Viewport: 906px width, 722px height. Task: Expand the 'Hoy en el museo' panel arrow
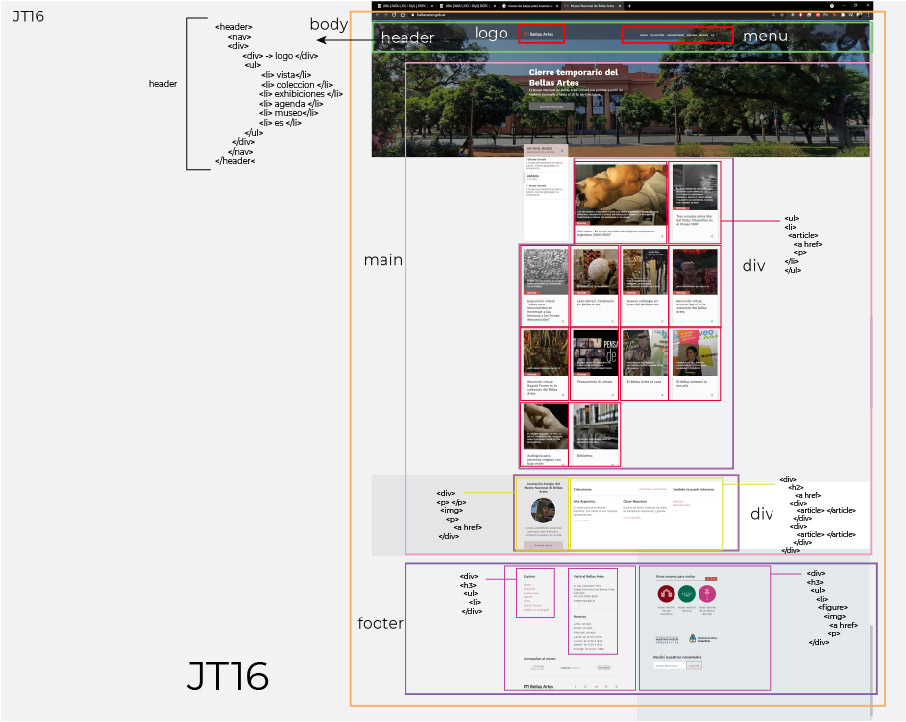click(x=563, y=150)
